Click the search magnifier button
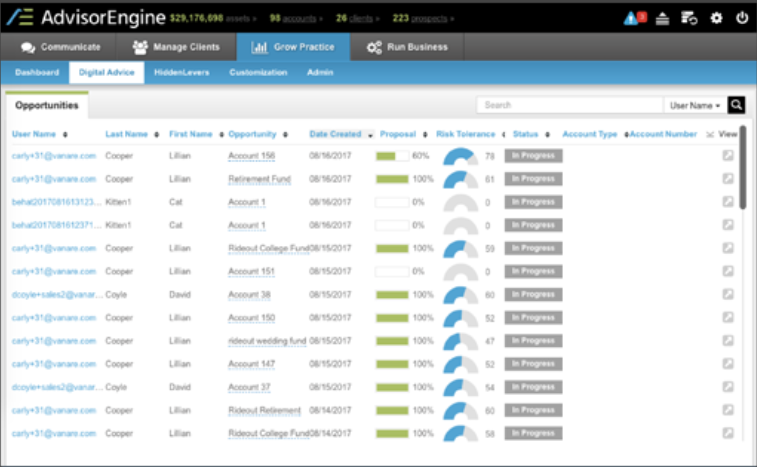This screenshot has height=467, width=757. point(736,105)
